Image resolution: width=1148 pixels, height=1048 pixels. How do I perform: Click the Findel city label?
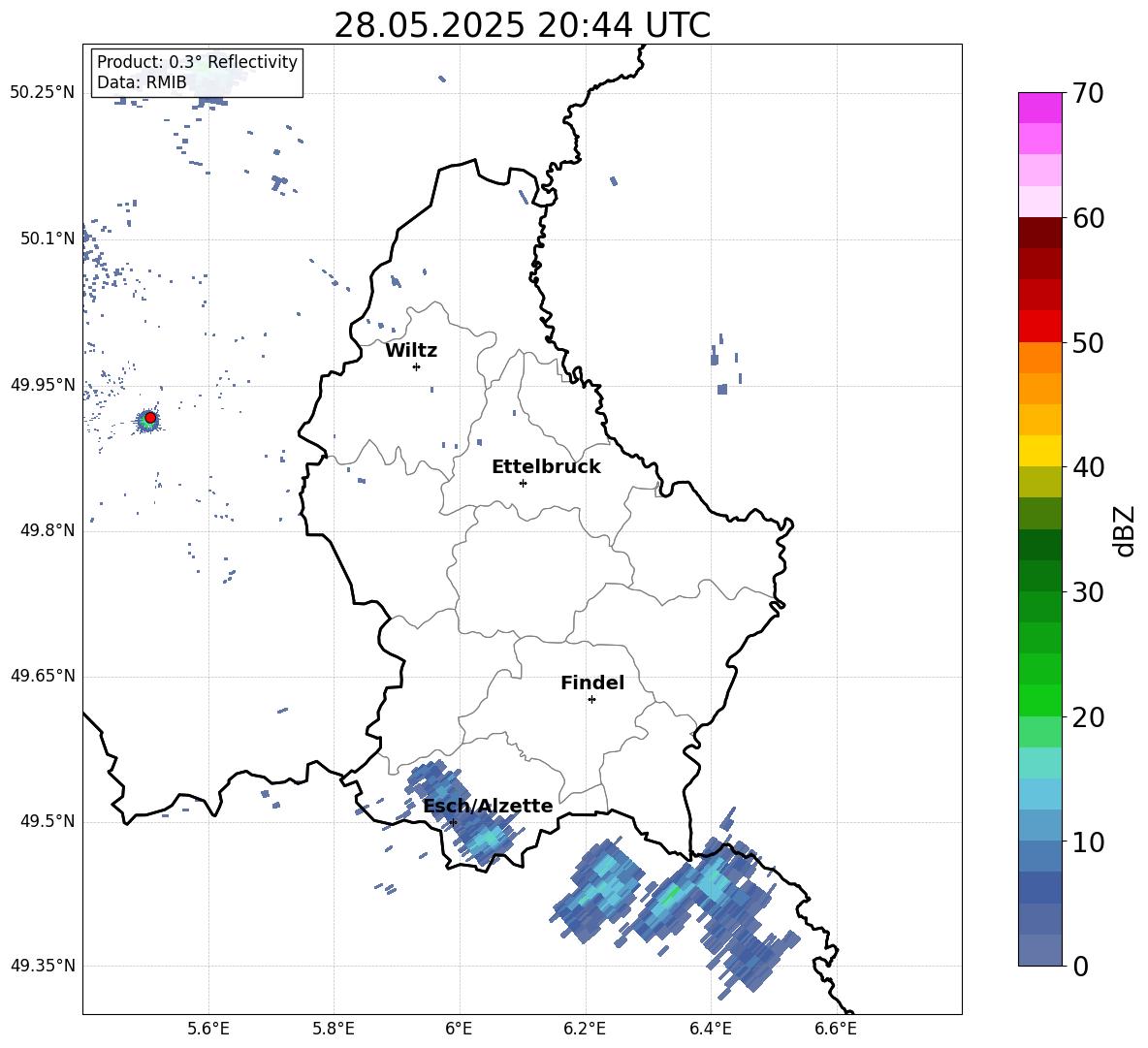click(x=592, y=683)
